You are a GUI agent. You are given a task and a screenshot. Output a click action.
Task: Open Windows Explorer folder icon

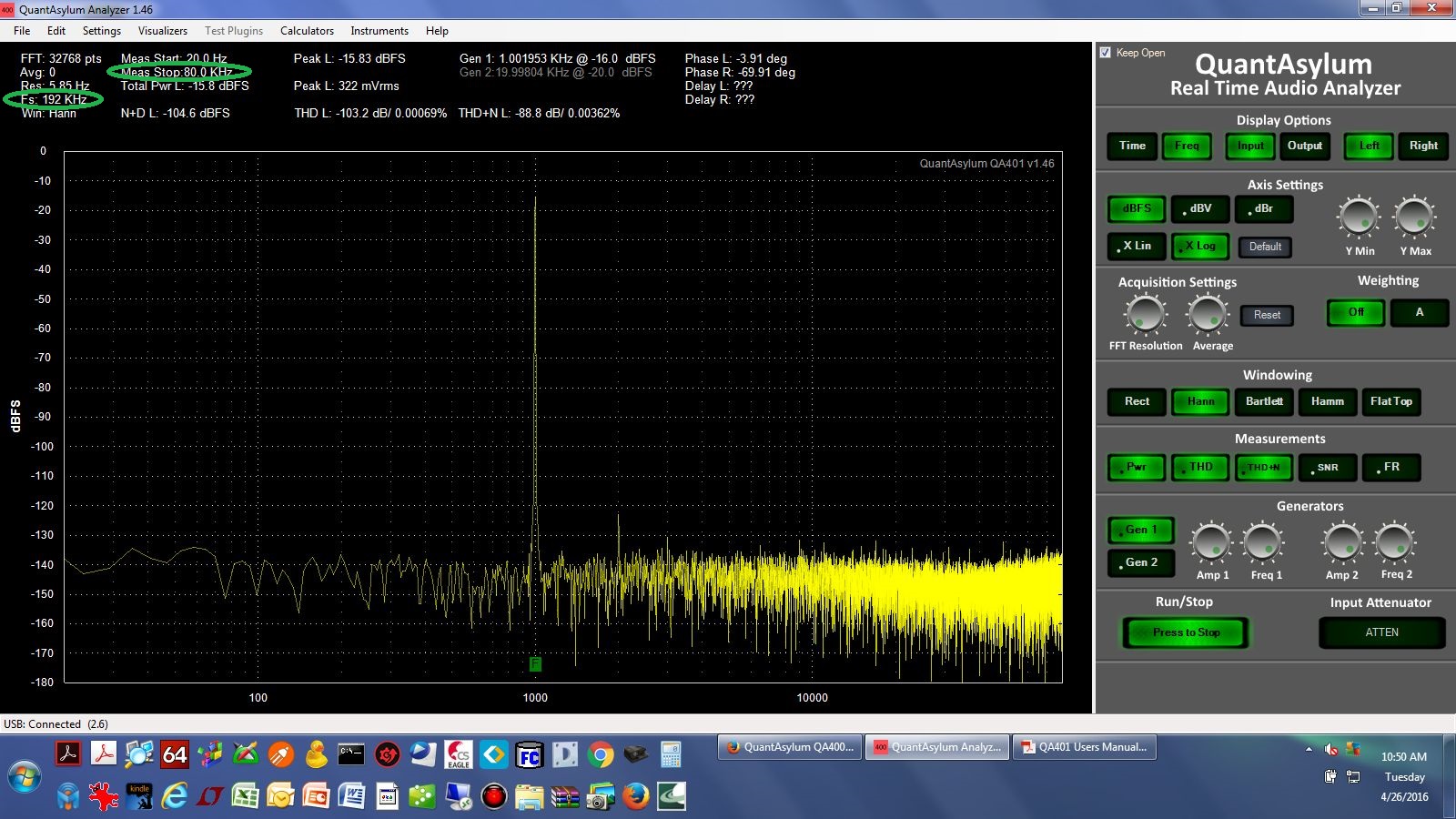[x=529, y=796]
